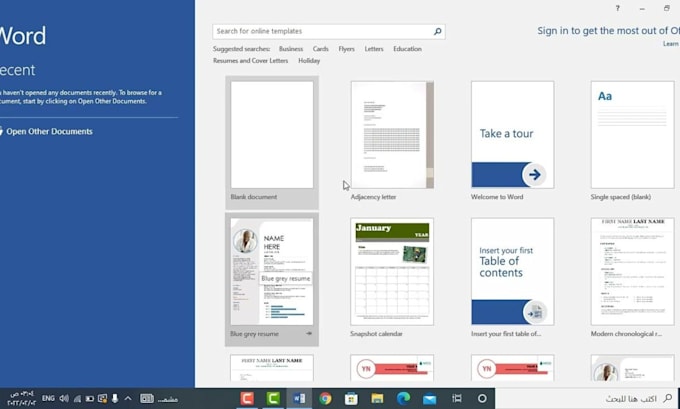Image resolution: width=680 pixels, height=409 pixels.
Task: Click the Search for online templates field
Action: (x=329, y=31)
